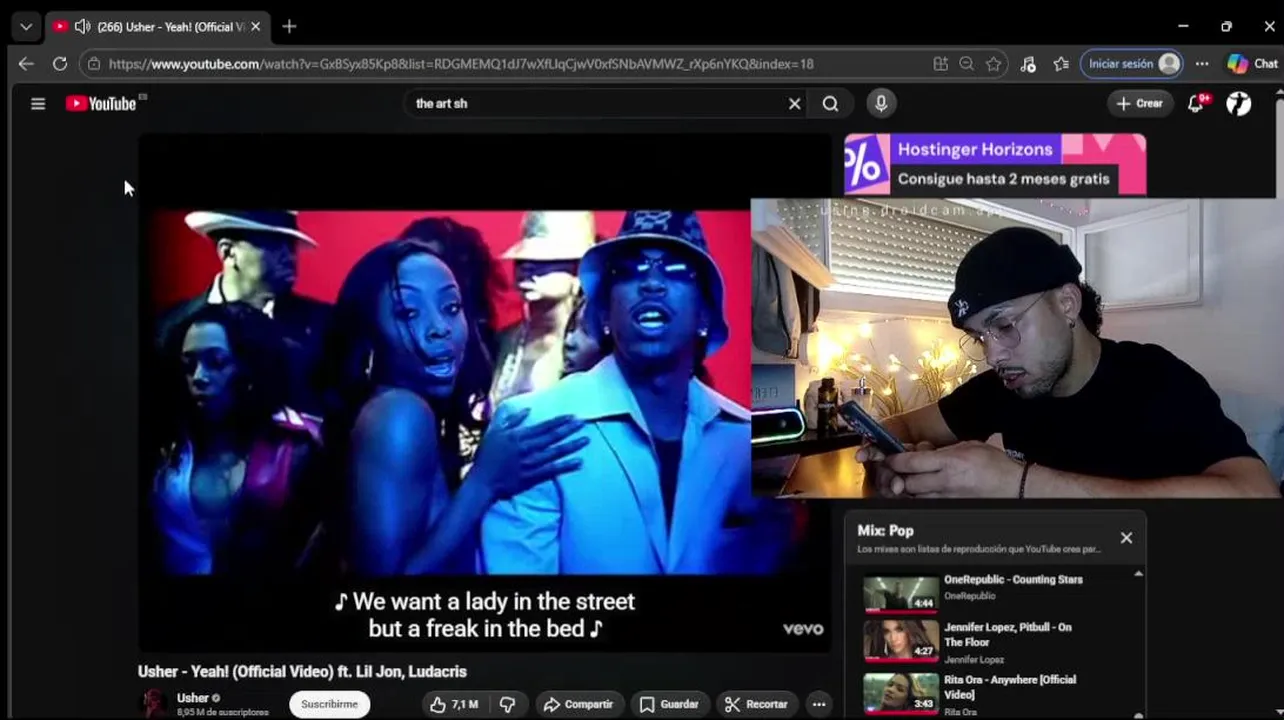The image size is (1284, 720).
Task: Open the Usher channel avatar
Action: point(154,704)
